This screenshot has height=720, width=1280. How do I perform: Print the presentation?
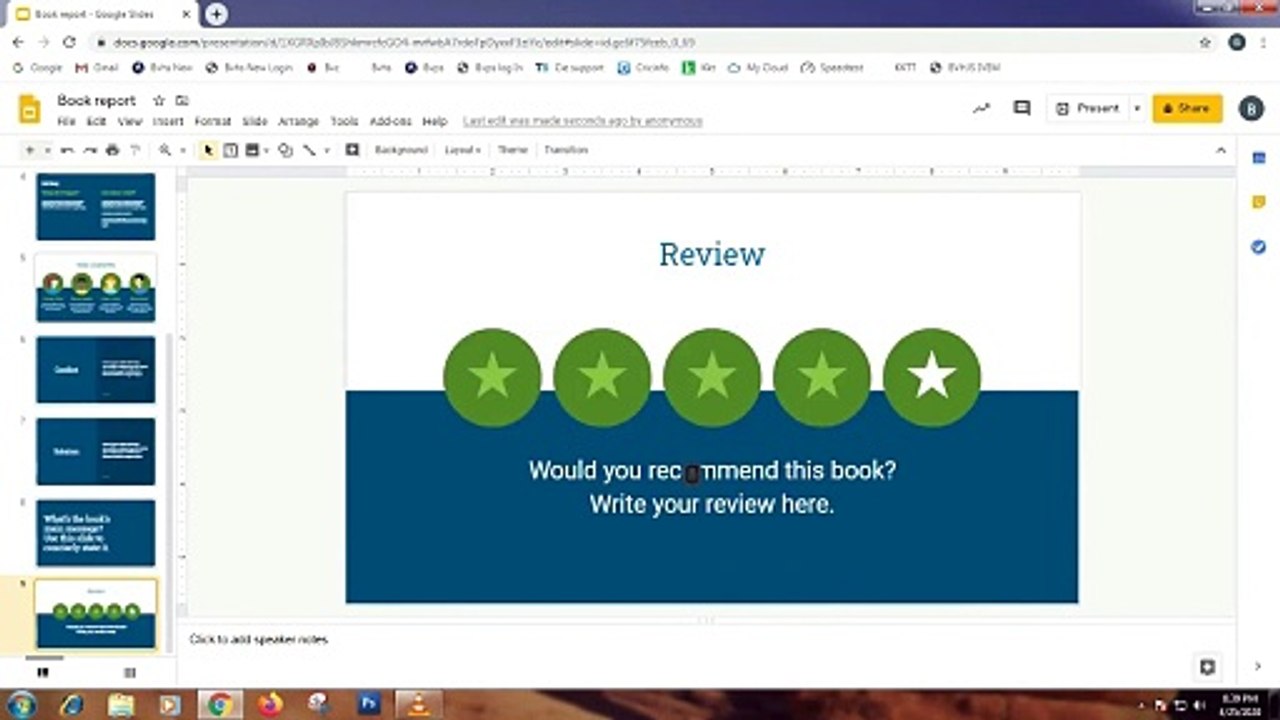(112, 150)
